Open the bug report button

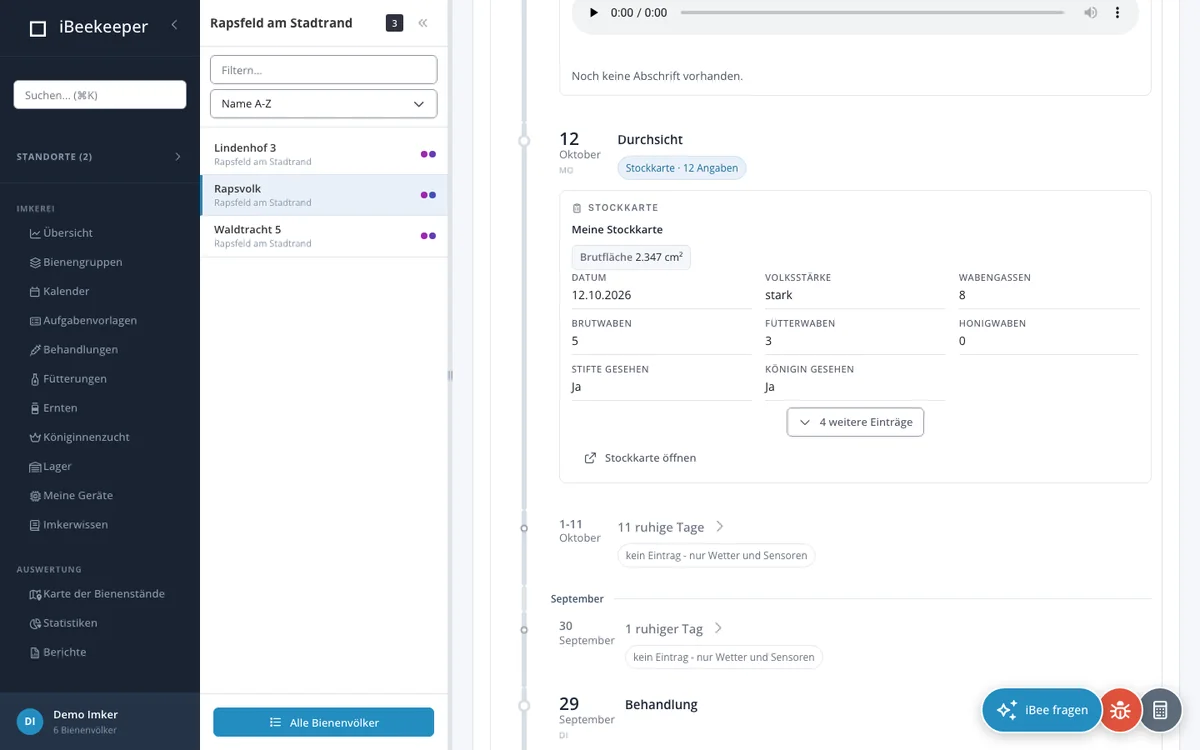pyautogui.click(x=1120, y=710)
